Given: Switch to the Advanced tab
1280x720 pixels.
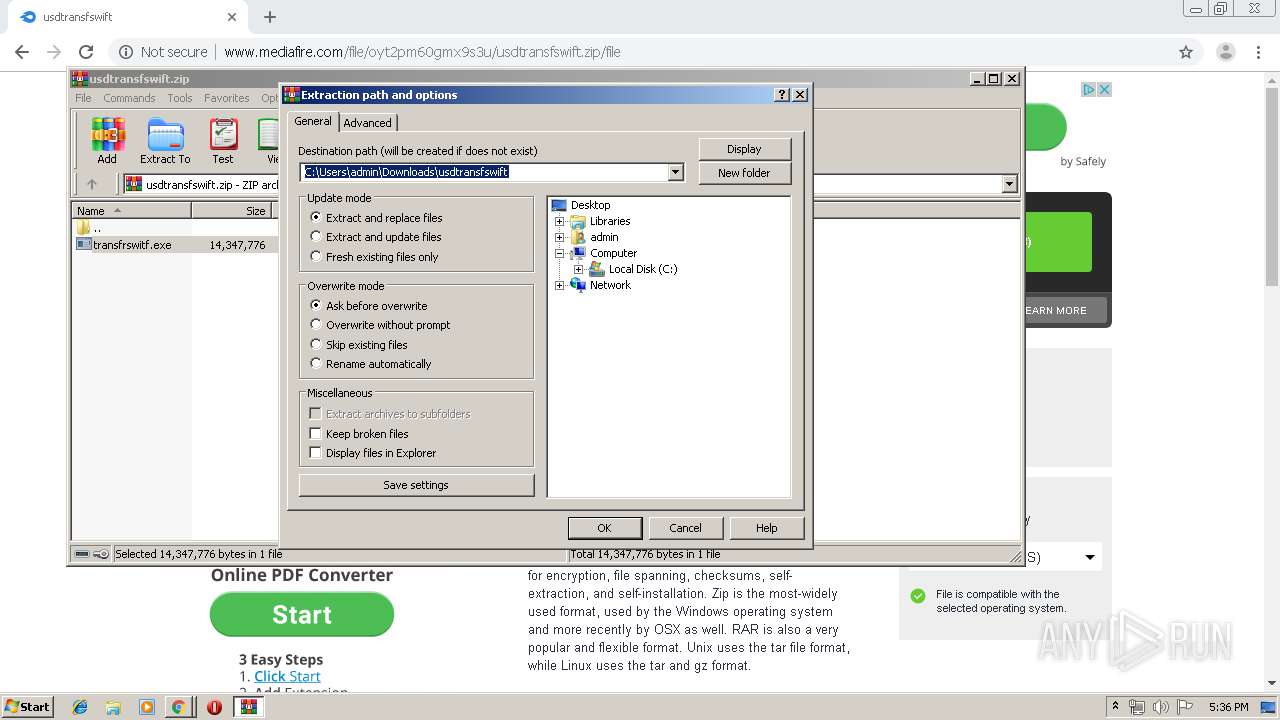Looking at the screenshot, I should pyautogui.click(x=368, y=123).
